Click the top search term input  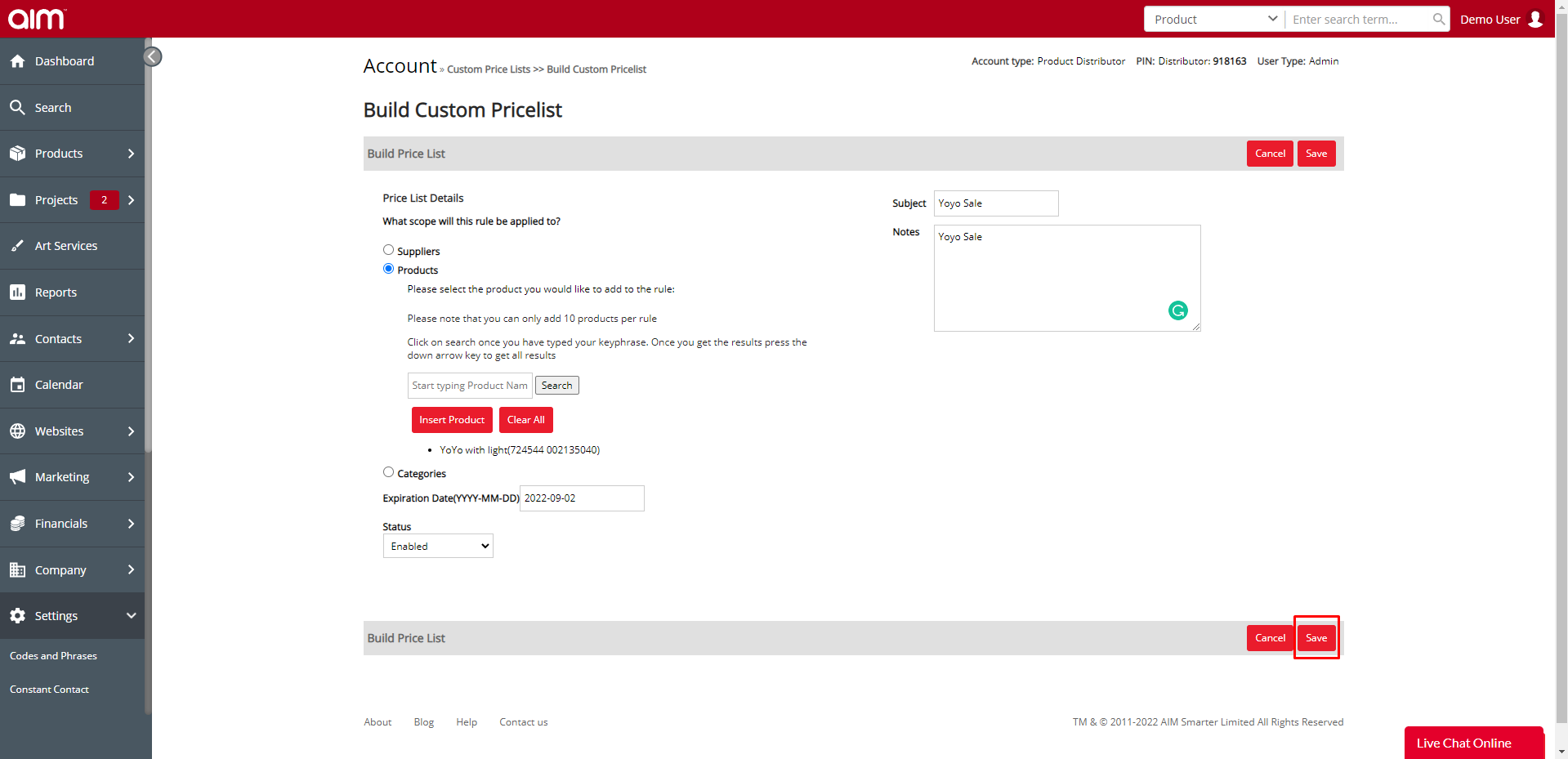point(1360,19)
